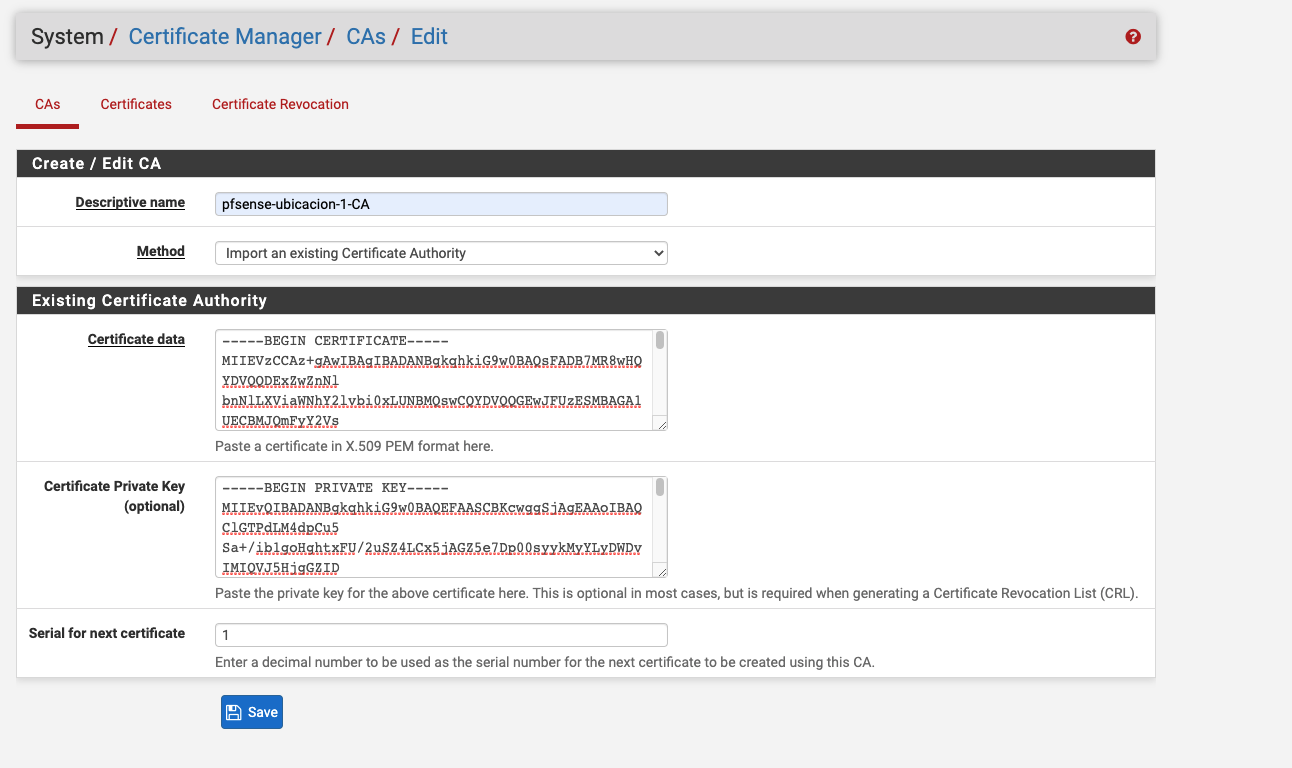The image size is (1292, 768).
Task: Focus the Certificate Private Key text area
Action: click(441, 527)
